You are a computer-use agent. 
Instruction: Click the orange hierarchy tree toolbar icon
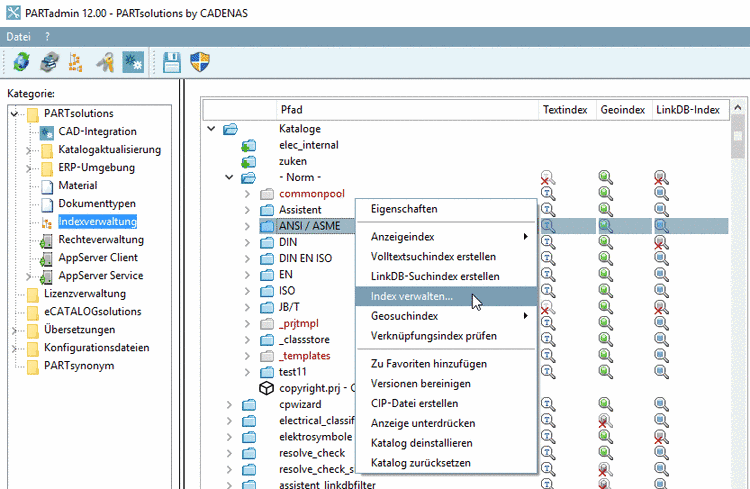pyautogui.click(x=76, y=62)
